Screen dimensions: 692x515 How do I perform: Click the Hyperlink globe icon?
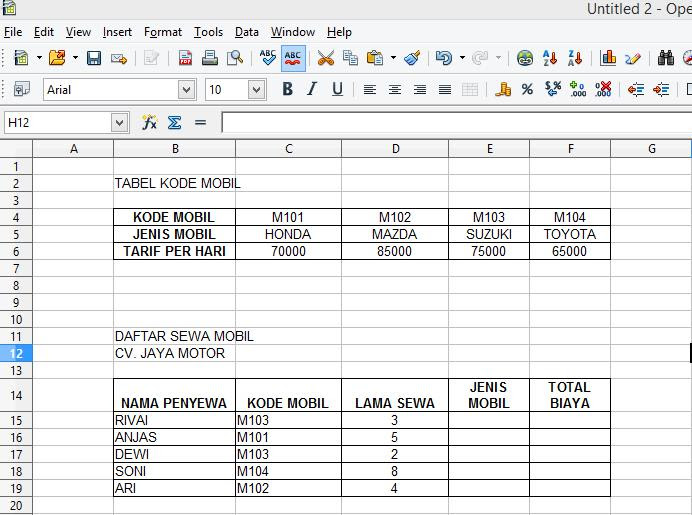tap(525, 58)
